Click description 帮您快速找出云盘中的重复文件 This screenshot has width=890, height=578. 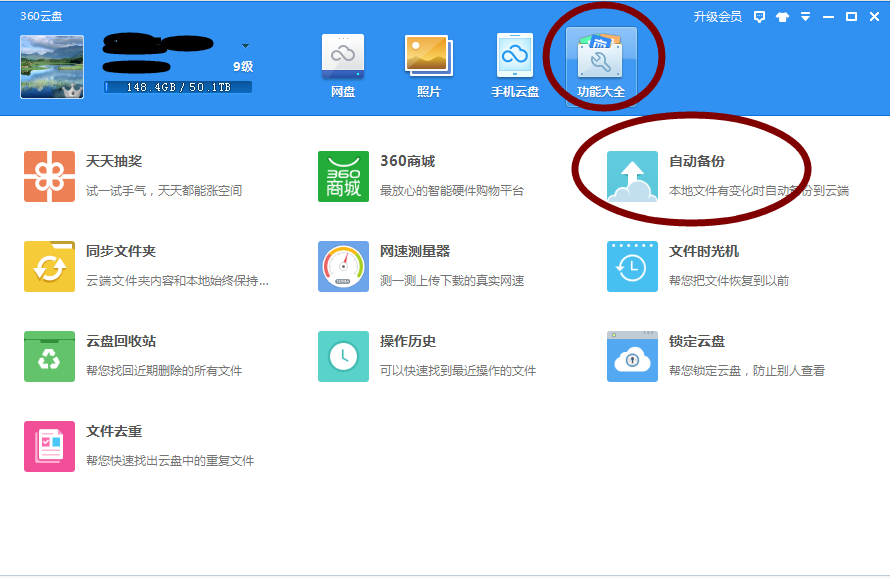click(170, 460)
